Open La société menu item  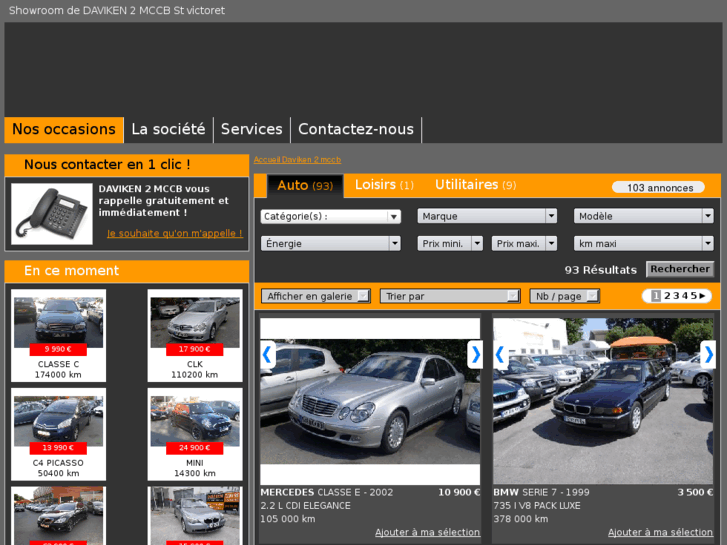pos(168,129)
